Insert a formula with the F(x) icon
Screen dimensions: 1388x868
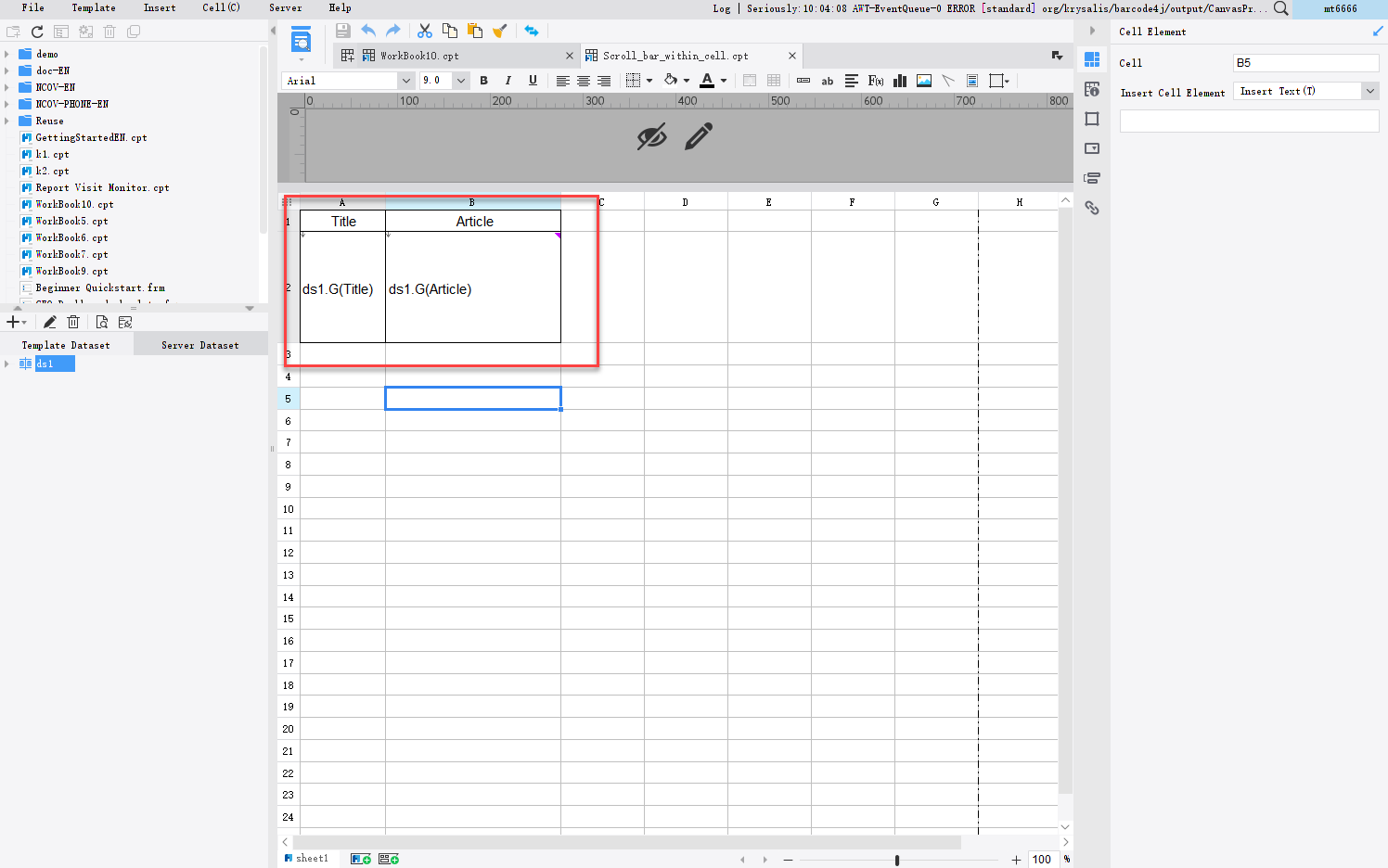click(x=876, y=81)
